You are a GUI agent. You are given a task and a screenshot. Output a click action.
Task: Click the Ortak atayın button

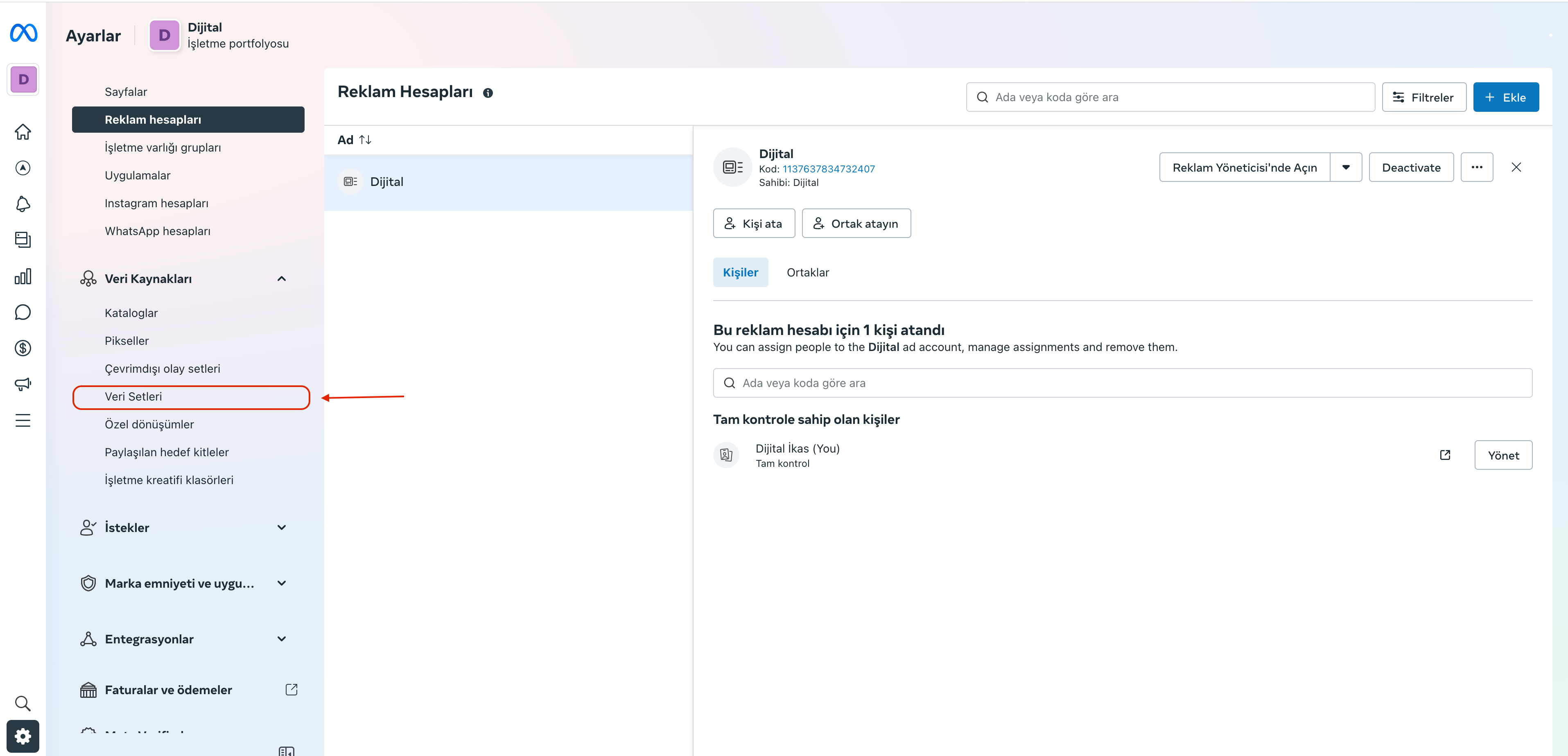coord(856,223)
